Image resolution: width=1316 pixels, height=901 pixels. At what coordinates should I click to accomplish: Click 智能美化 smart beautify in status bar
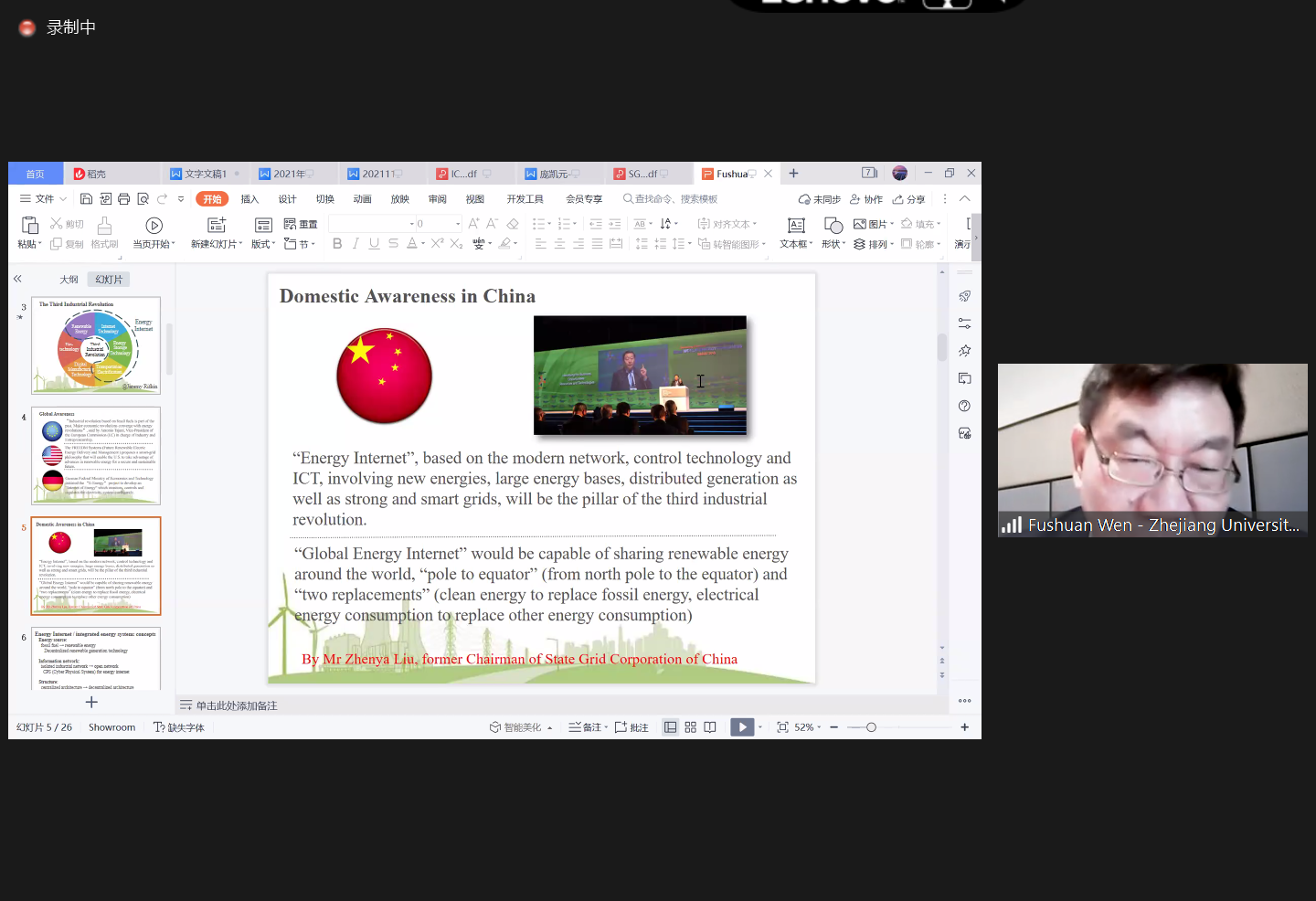[521, 727]
